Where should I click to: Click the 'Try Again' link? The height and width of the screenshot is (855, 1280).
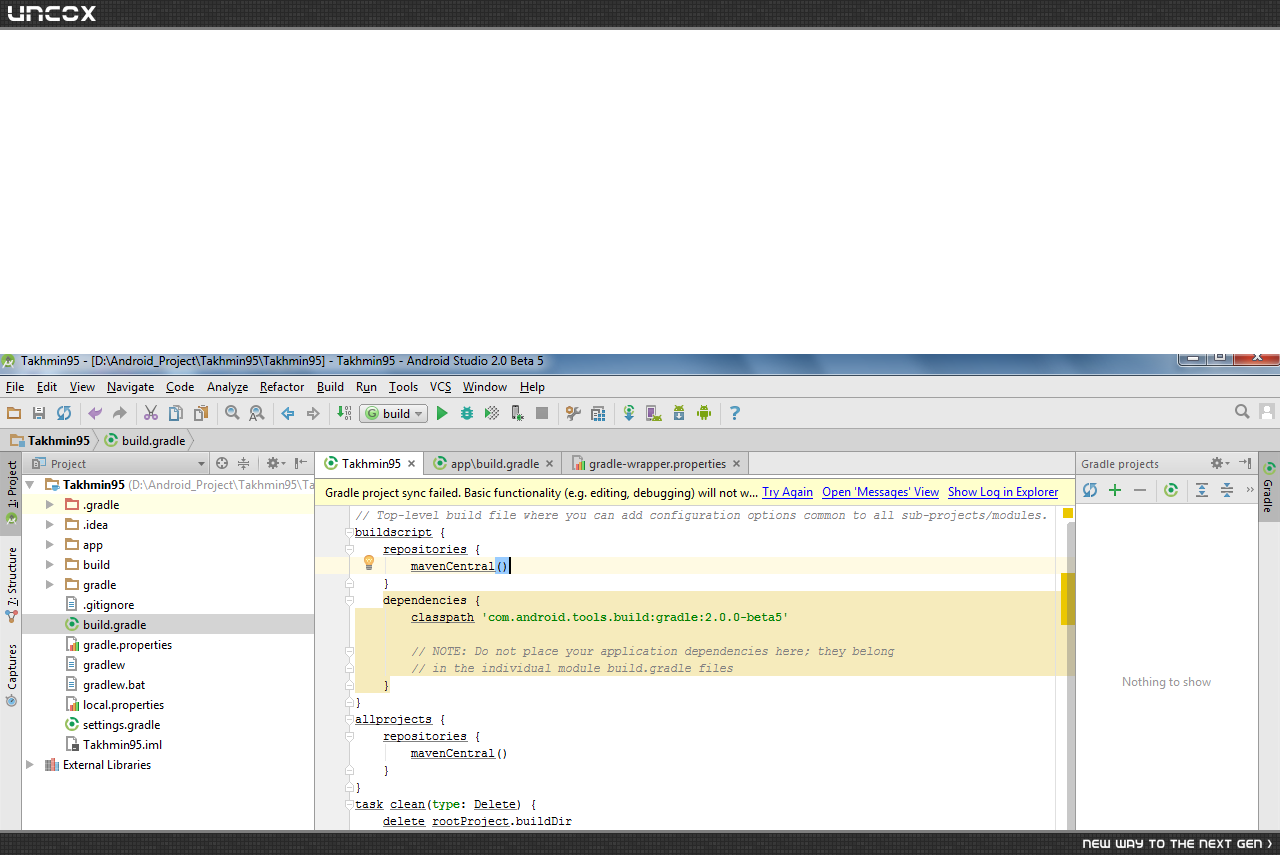point(788,492)
